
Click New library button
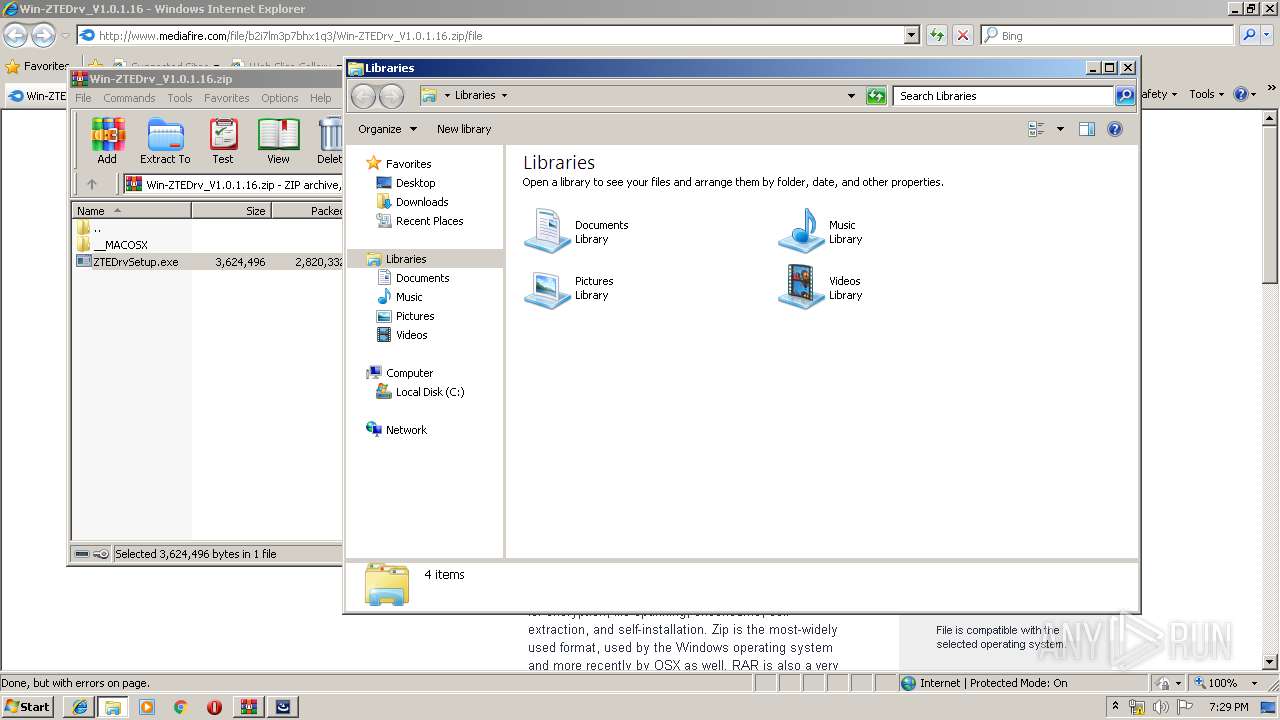tap(464, 129)
